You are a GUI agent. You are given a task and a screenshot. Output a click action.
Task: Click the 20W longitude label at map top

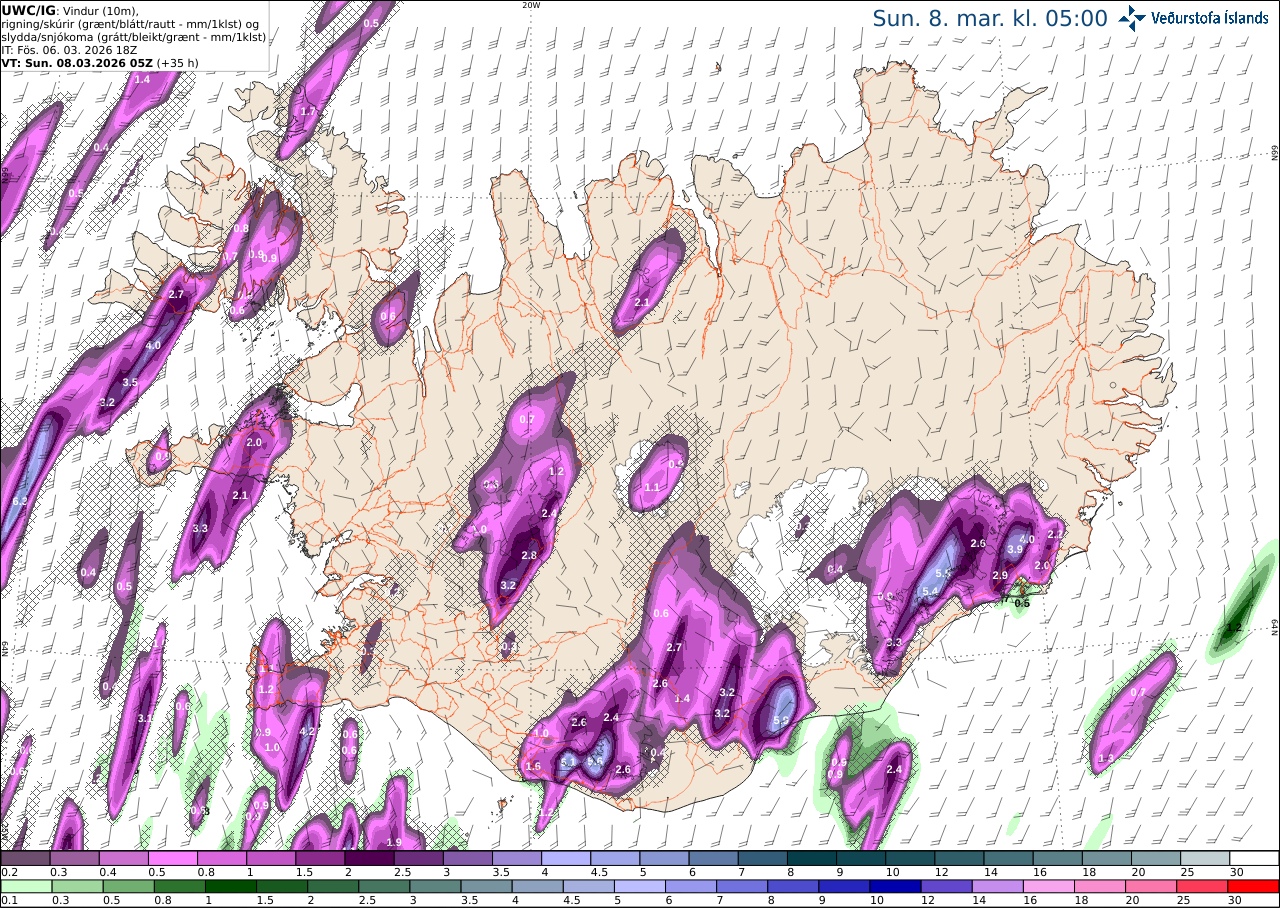click(x=531, y=5)
